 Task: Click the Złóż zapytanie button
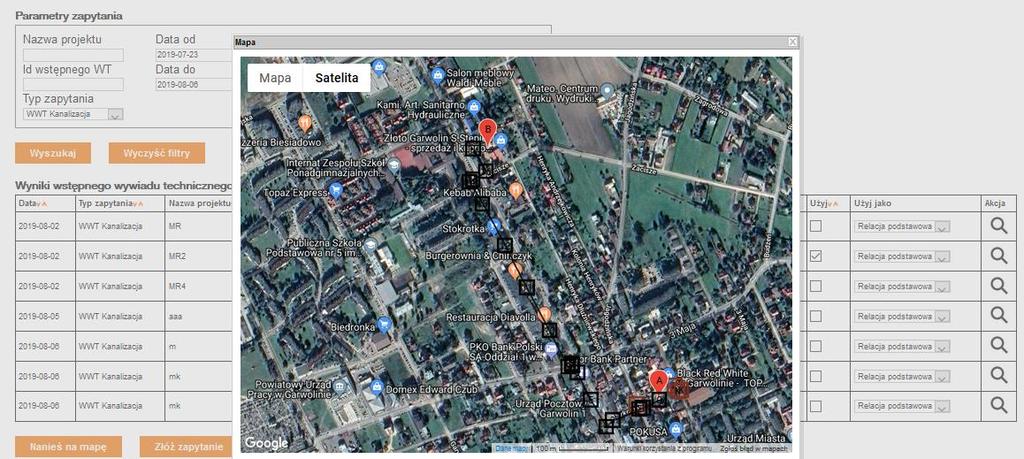click(185, 447)
